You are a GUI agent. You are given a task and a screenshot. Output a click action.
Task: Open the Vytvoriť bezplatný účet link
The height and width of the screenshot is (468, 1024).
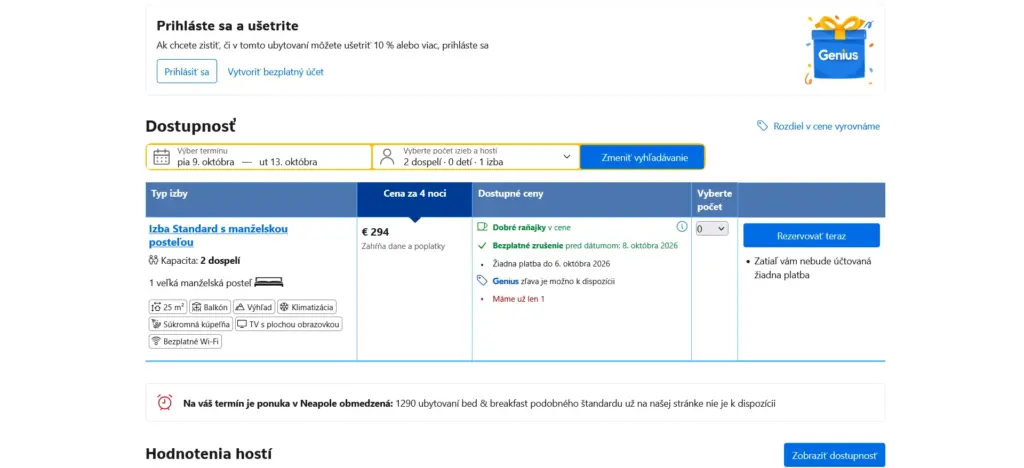[276, 72]
